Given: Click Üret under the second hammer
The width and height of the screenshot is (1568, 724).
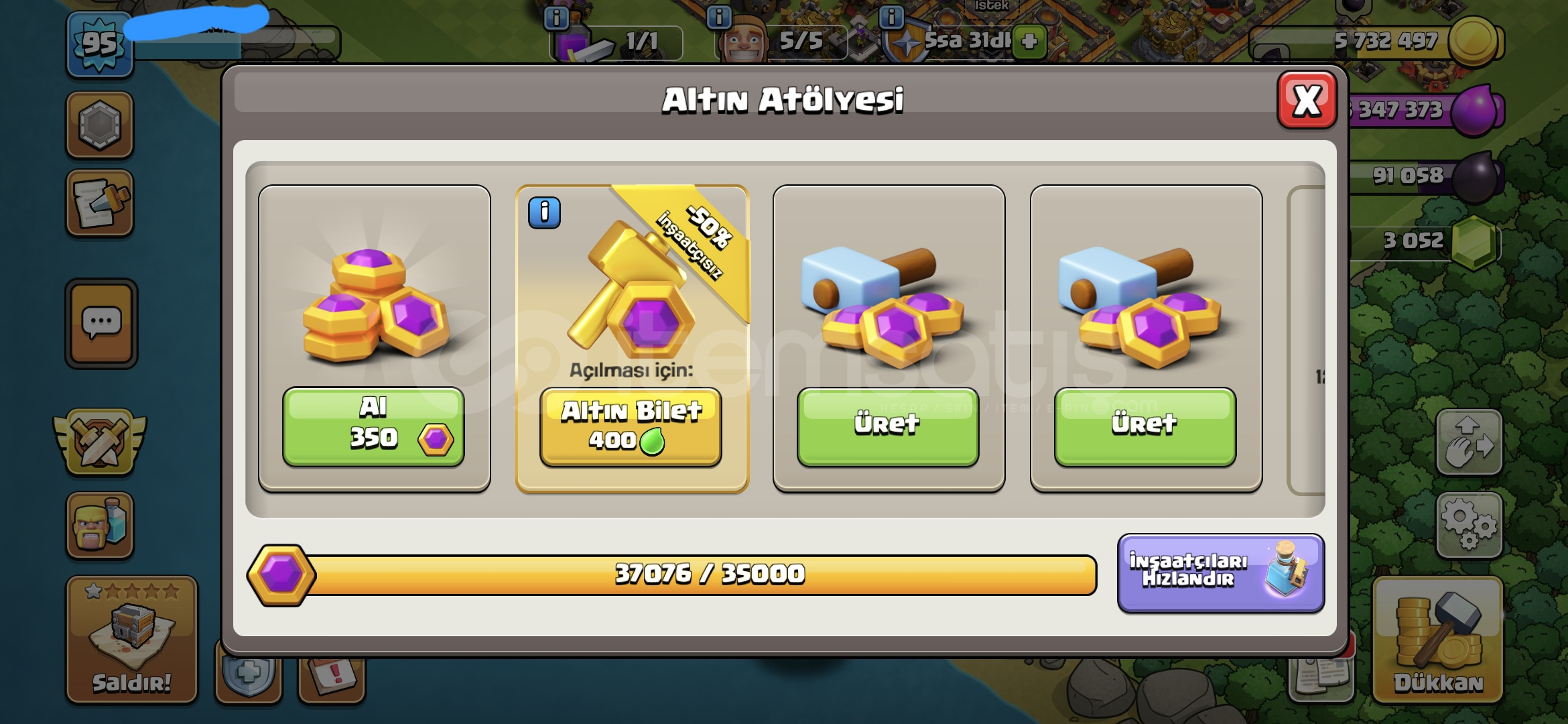Looking at the screenshot, I should click(x=1145, y=426).
